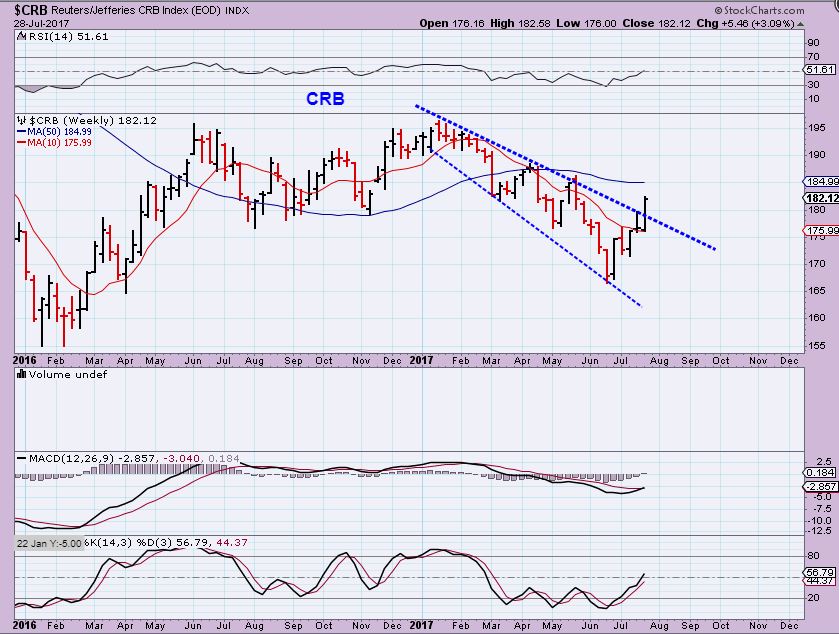
Task: Click the MACD(12,26,9) -2.857 label
Action: click(x=93, y=459)
